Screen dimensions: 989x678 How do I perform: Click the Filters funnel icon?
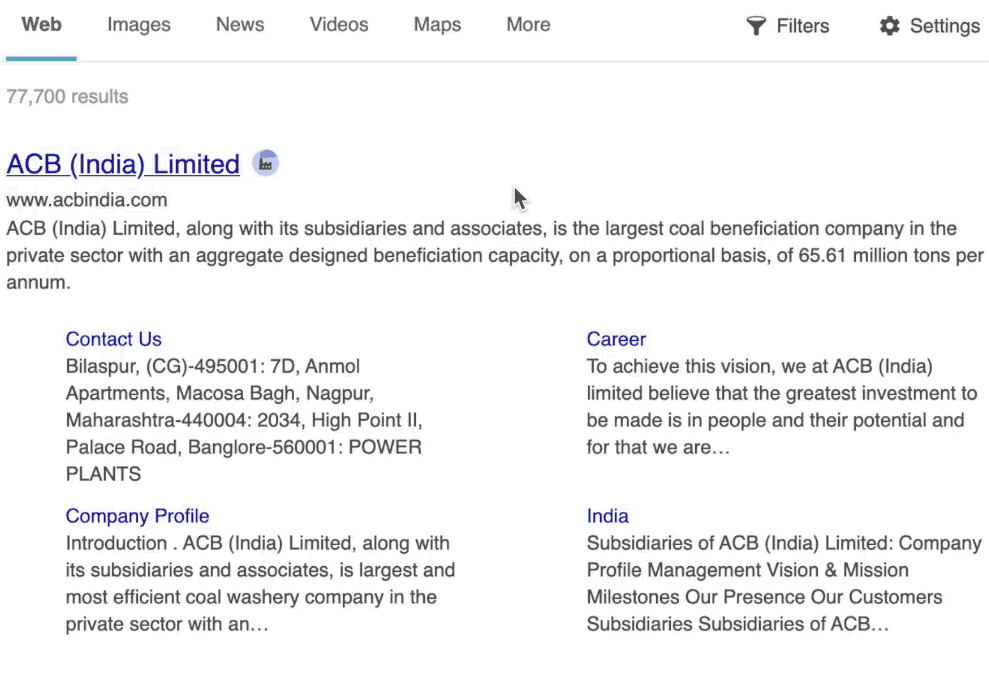click(x=756, y=26)
